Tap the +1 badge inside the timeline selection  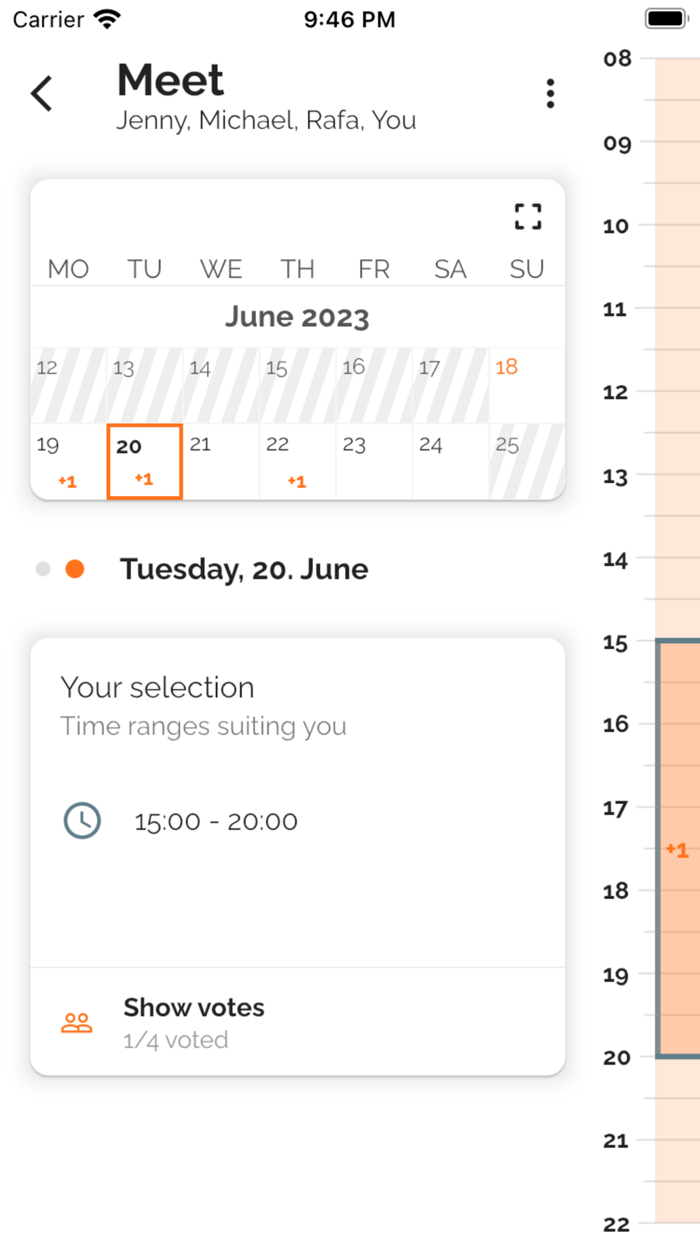[675, 851]
